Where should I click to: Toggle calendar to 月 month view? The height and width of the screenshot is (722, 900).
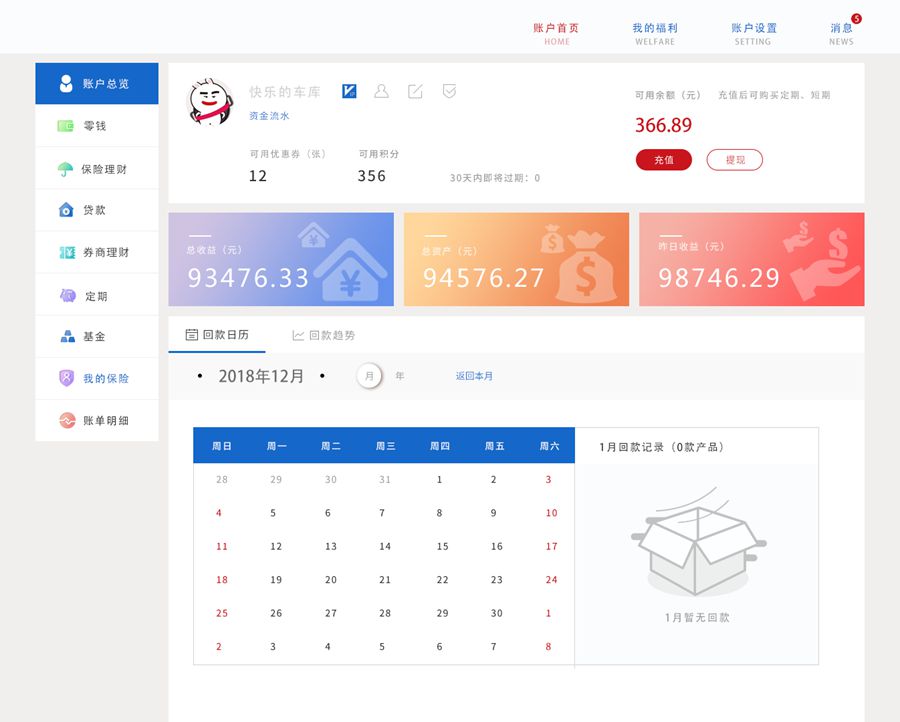pyautogui.click(x=369, y=376)
